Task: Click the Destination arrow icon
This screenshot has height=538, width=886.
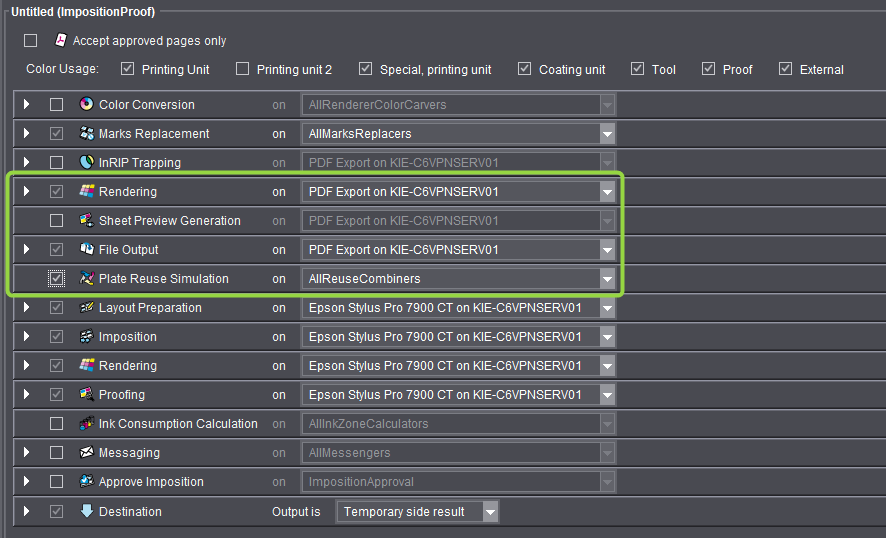Action: [x=86, y=512]
